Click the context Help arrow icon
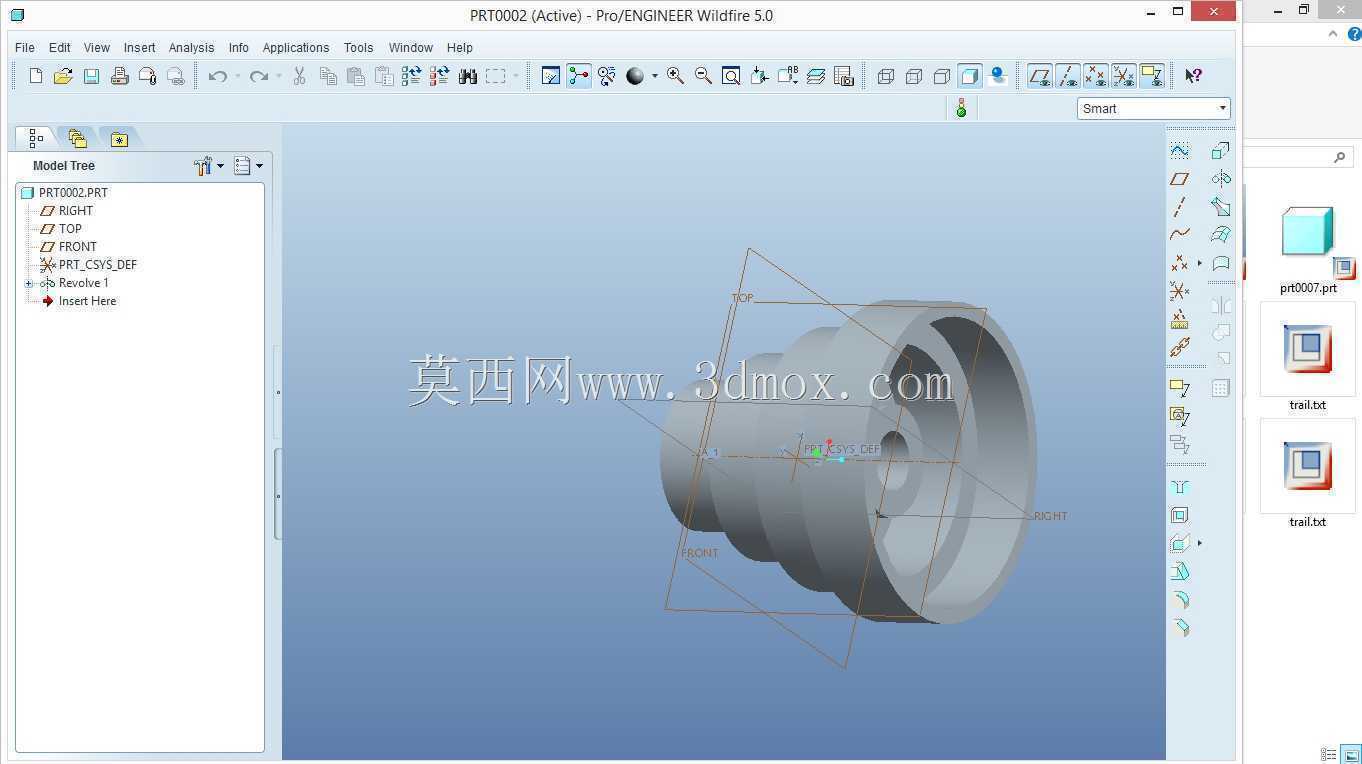Screen dimensions: 1362x764 1193,76
